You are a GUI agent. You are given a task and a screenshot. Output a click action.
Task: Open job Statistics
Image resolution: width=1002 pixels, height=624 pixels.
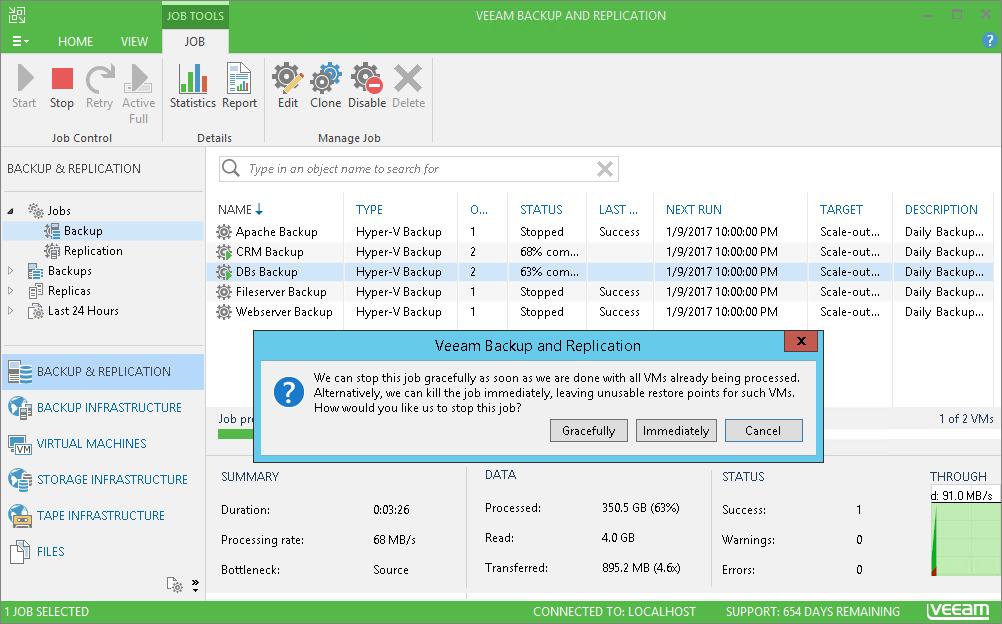192,87
